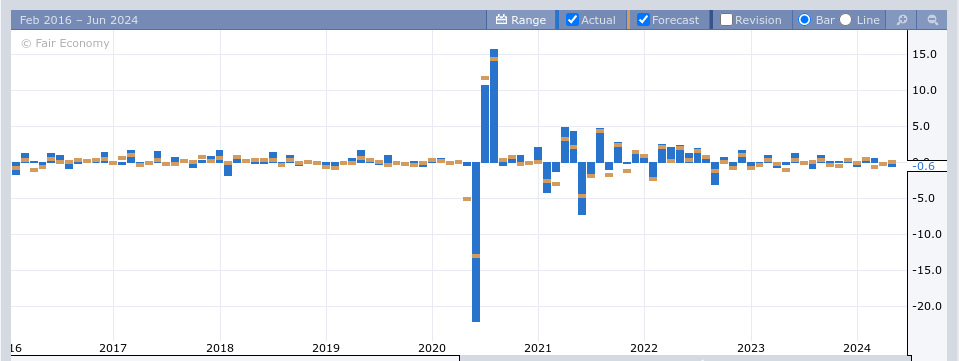The width and height of the screenshot is (959, 361).
Task: Click the magnifier zoom-out icon
Action: point(933,20)
